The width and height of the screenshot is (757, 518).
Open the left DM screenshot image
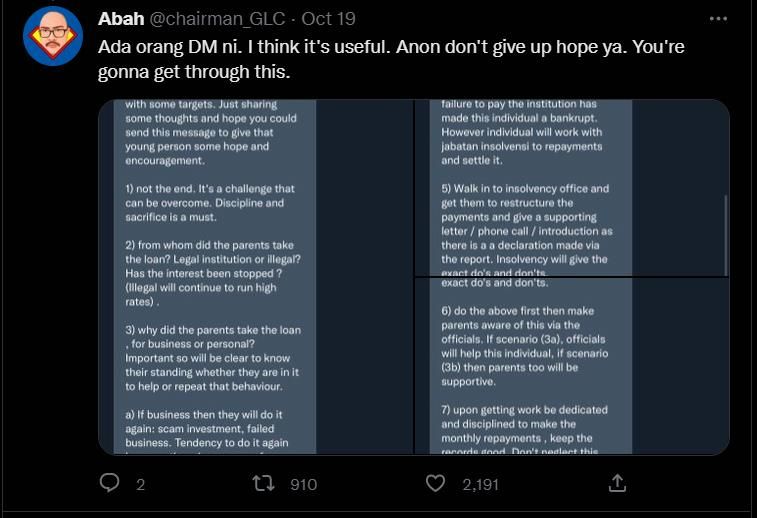pyautogui.click(x=255, y=277)
